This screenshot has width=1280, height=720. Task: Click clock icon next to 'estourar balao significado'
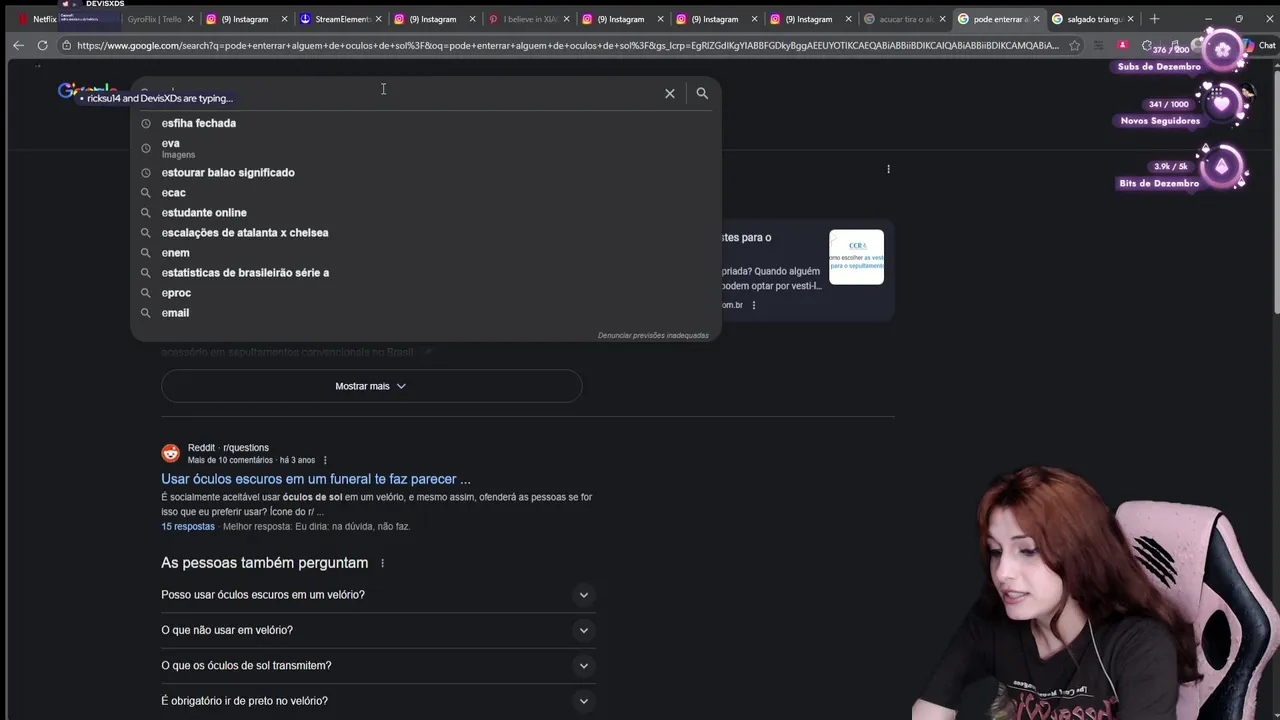pos(146,173)
